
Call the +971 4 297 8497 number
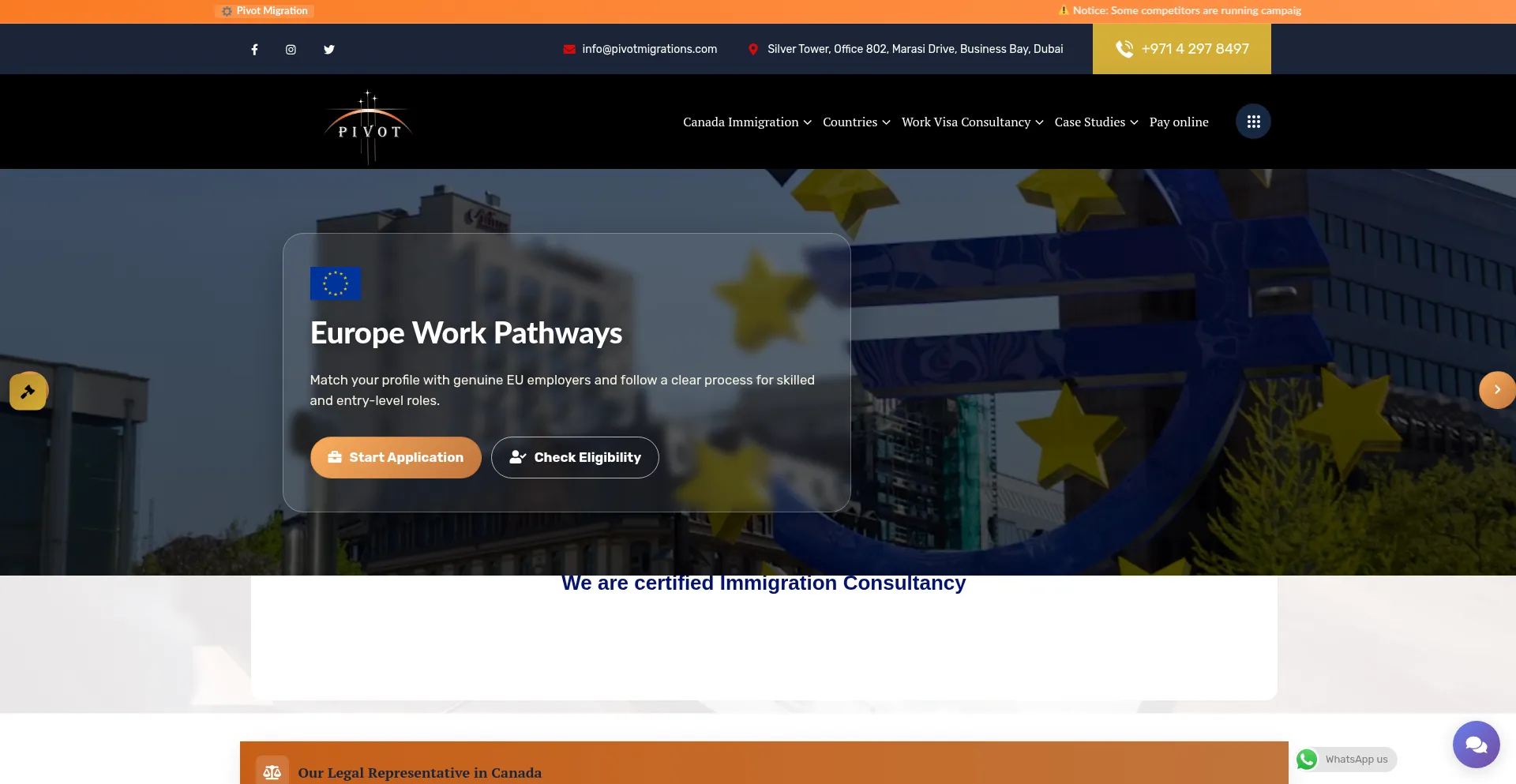point(1181,49)
